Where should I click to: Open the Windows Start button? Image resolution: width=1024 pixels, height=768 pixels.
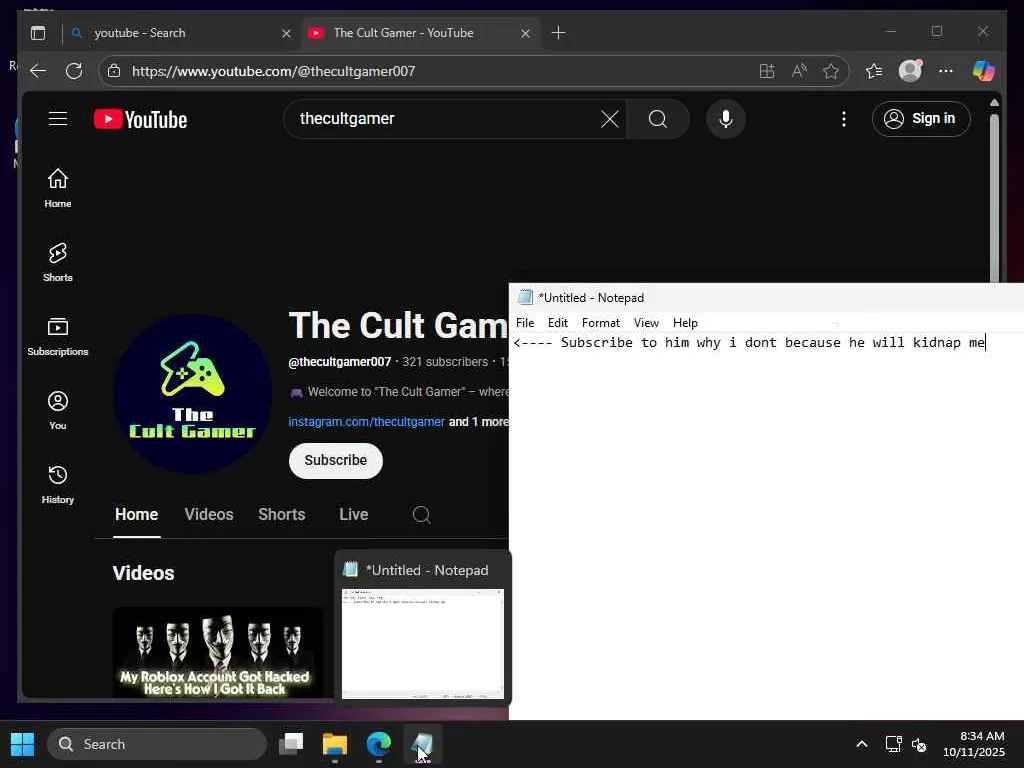(x=22, y=744)
